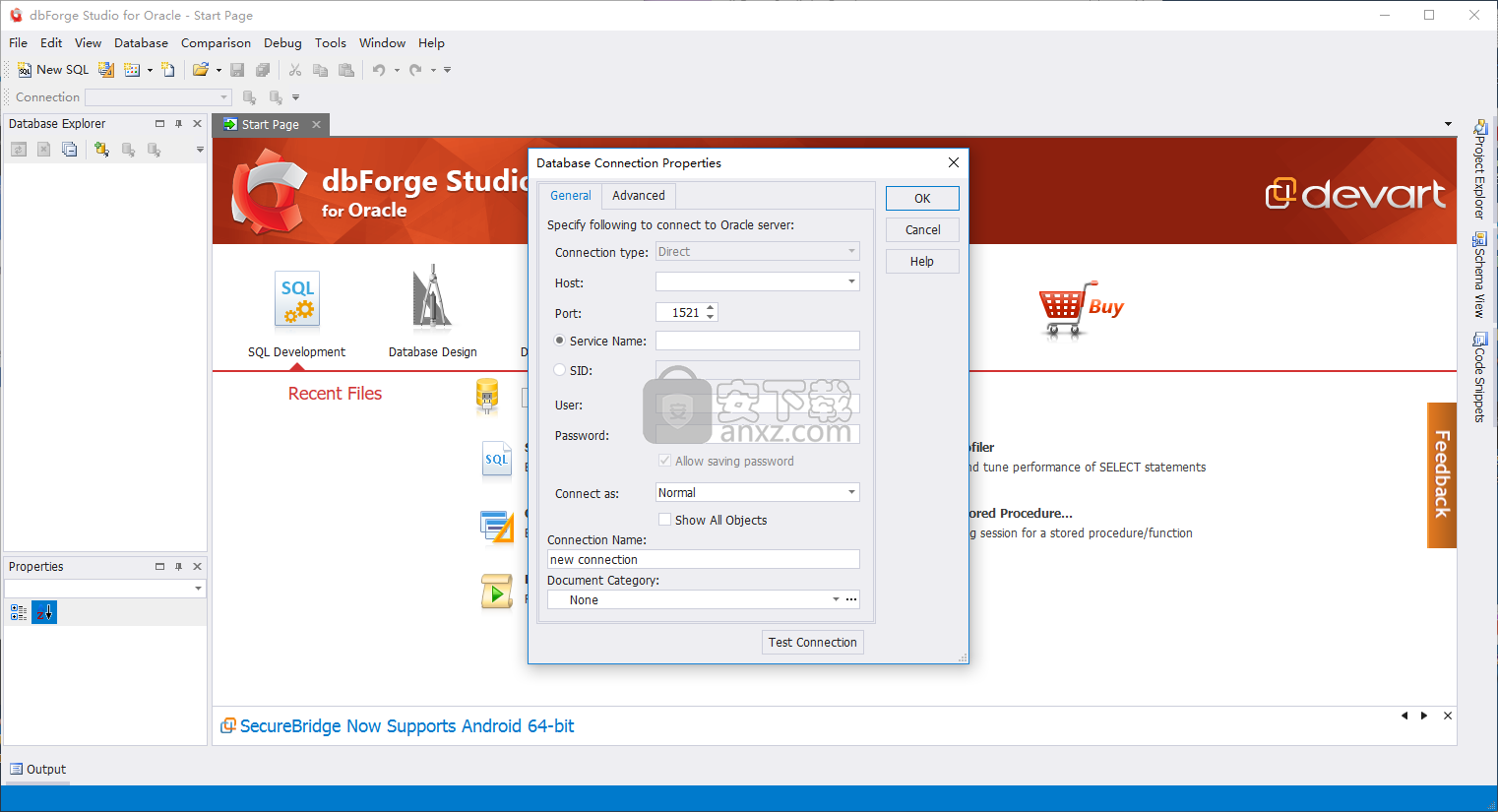Click the dialog Help button

[922, 261]
